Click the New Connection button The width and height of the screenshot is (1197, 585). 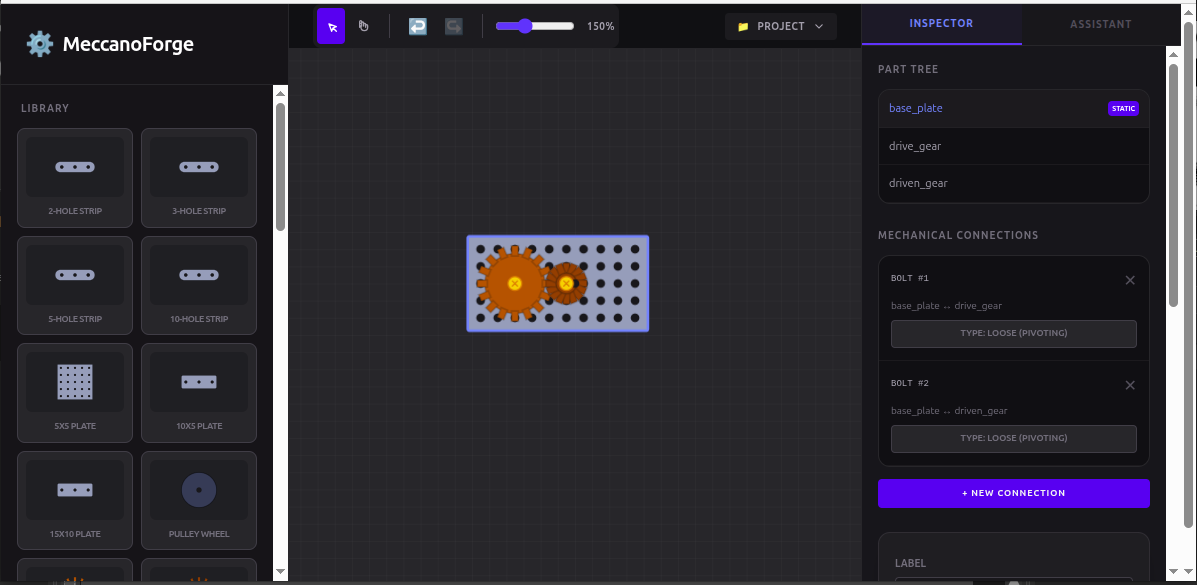1014,493
